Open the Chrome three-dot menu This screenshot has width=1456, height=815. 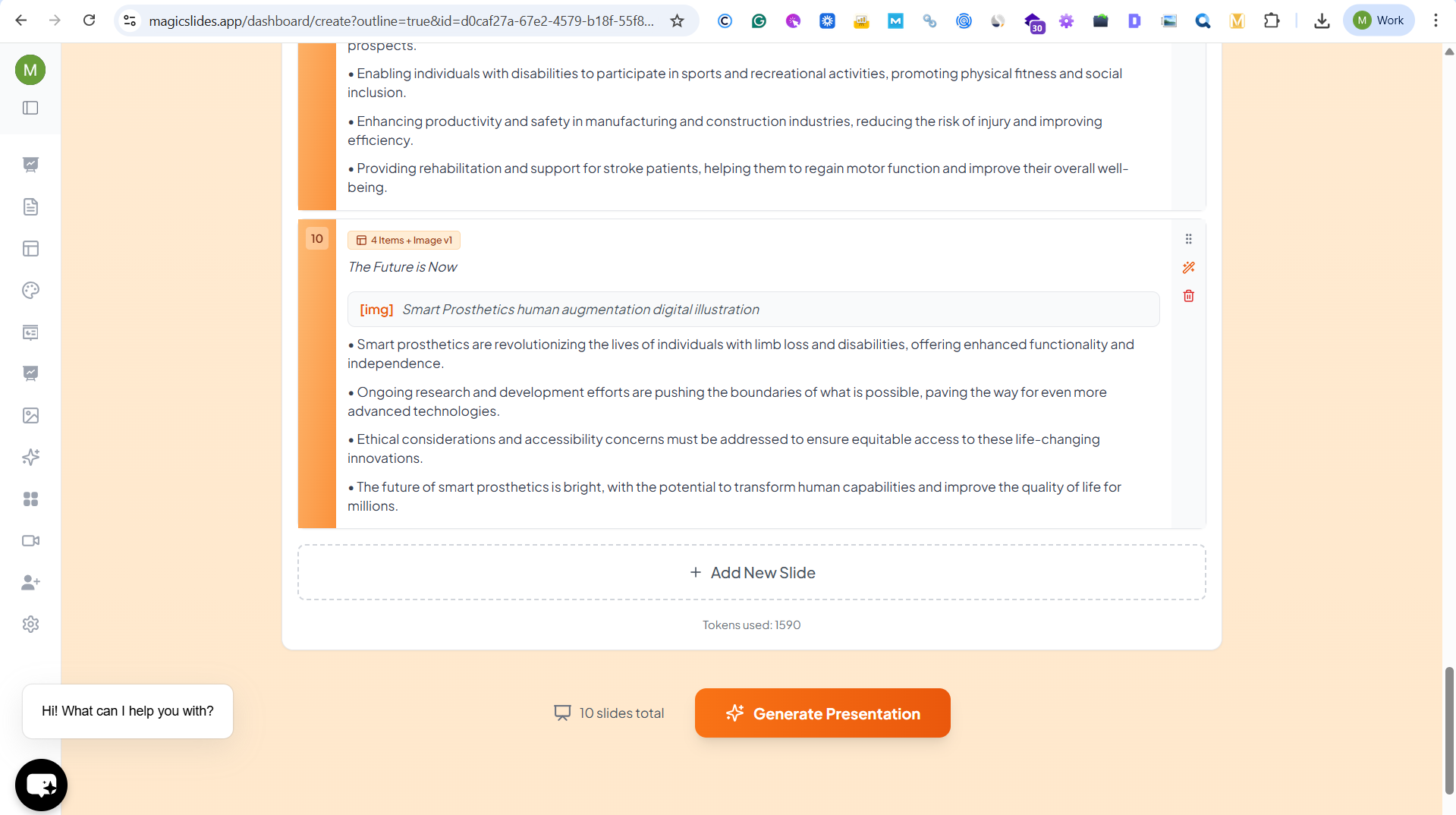[x=1436, y=20]
